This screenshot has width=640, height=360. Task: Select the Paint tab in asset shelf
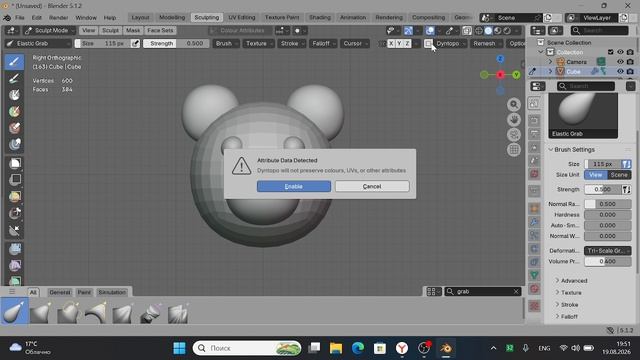(84, 292)
